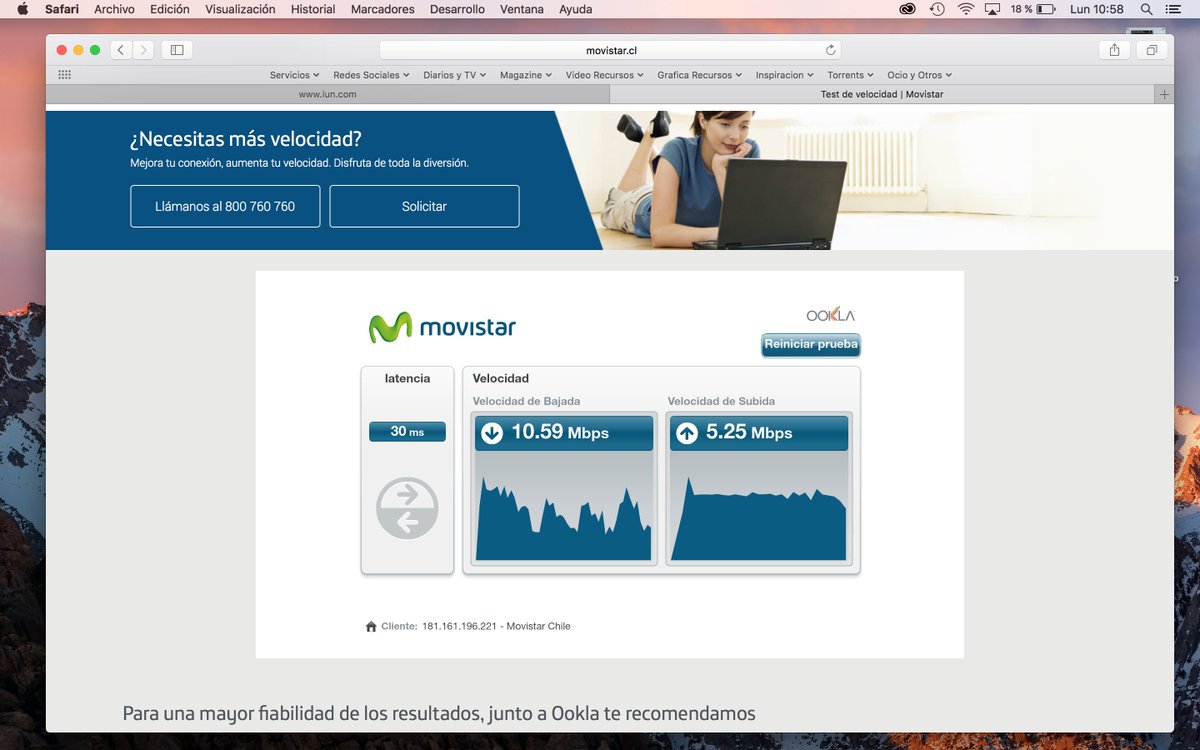The height and width of the screenshot is (750, 1200).
Task: Open Notification Center icon
Action: click(1174, 9)
